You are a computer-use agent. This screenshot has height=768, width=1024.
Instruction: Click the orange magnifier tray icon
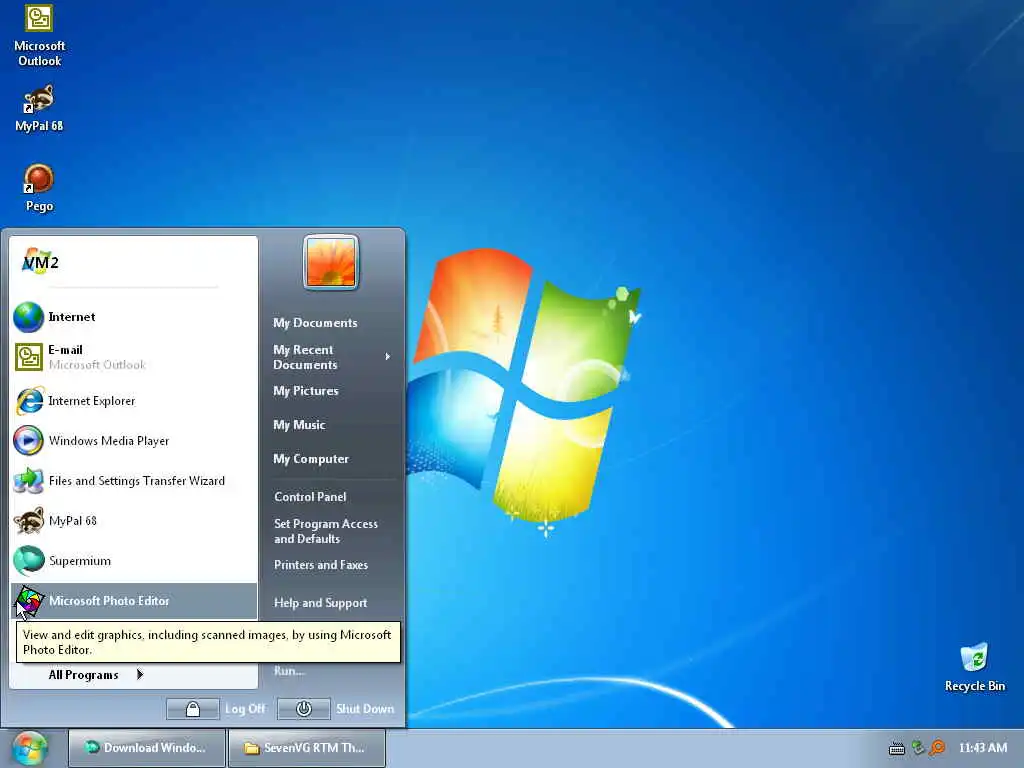coord(938,748)
